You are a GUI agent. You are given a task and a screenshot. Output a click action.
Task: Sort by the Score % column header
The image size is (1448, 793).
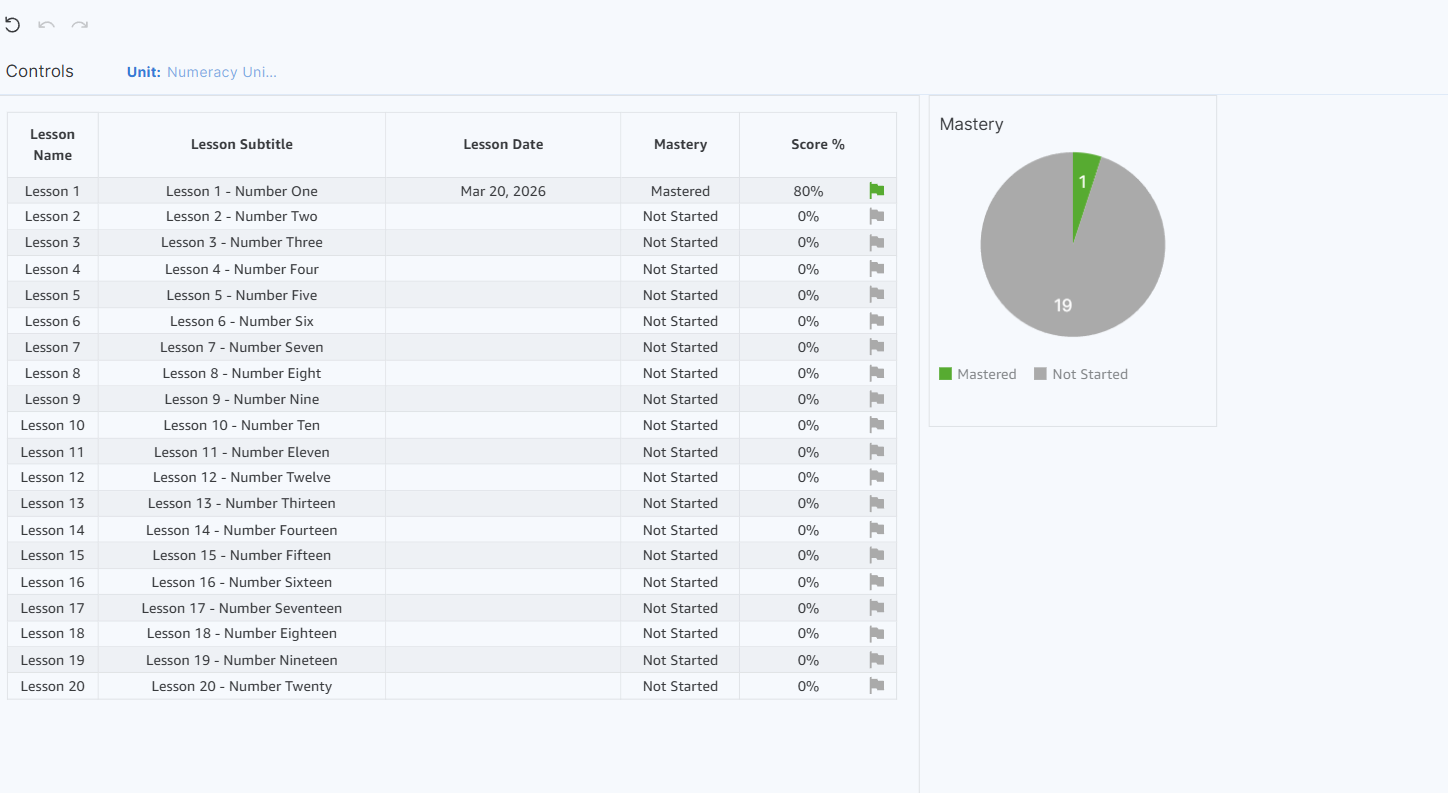(817, 144)
